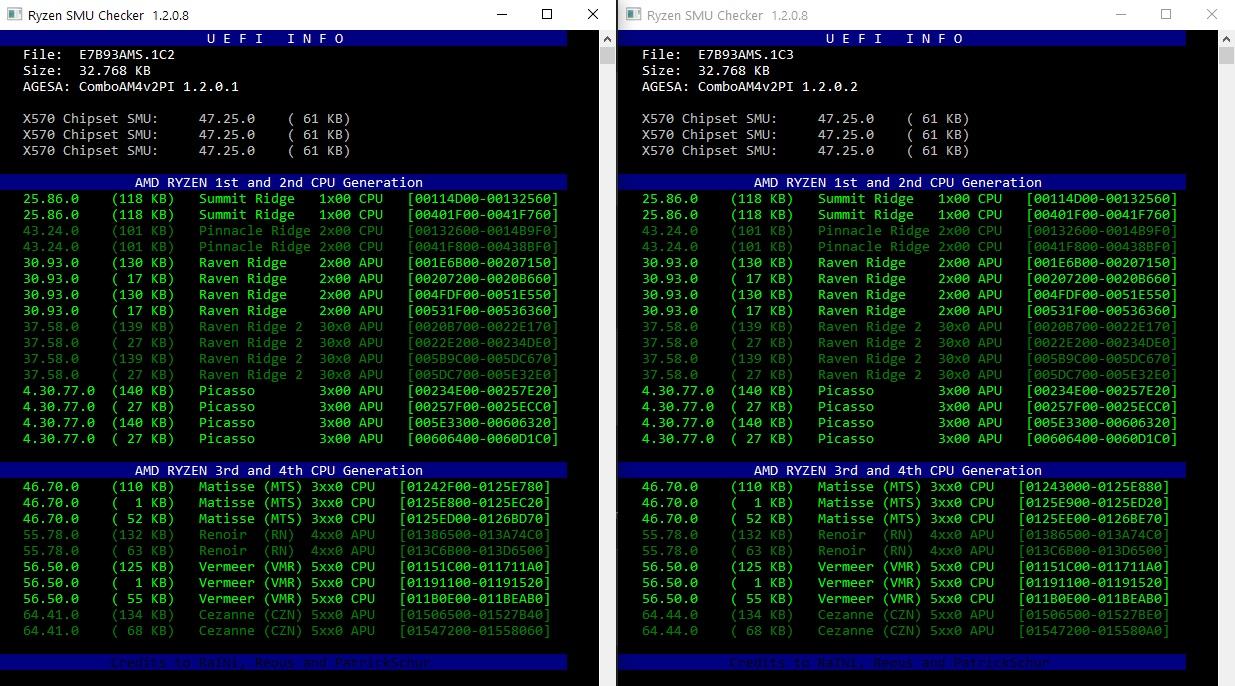Click the UEFI INFO header in left window

[283, 38]
